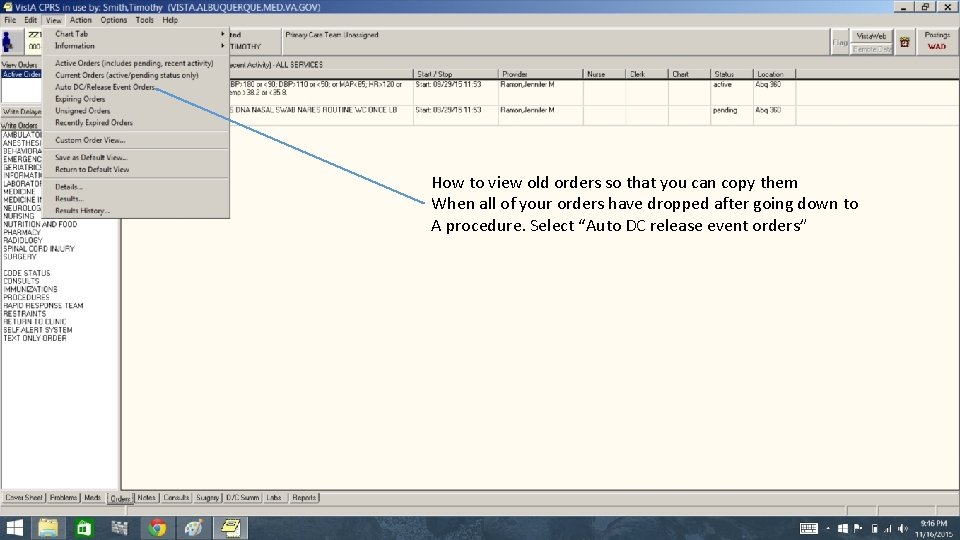Screen dimensions: 960x540
Task: Click the VistaWeb button
Action: pyautogui.click(x=871, y=36)
